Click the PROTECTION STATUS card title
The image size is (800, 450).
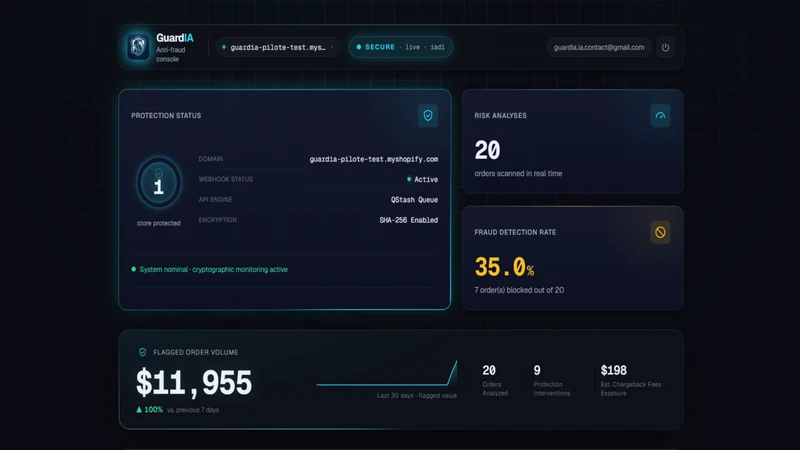pyautogui.click(x=166, y=116)
